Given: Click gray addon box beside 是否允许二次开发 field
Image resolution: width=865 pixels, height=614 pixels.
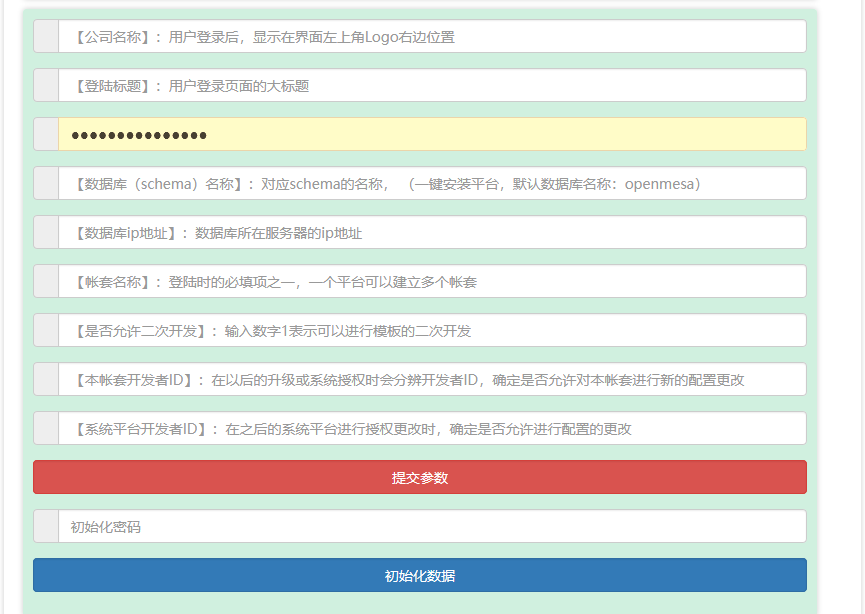Looking at the screenshot, I should point(46,331).
